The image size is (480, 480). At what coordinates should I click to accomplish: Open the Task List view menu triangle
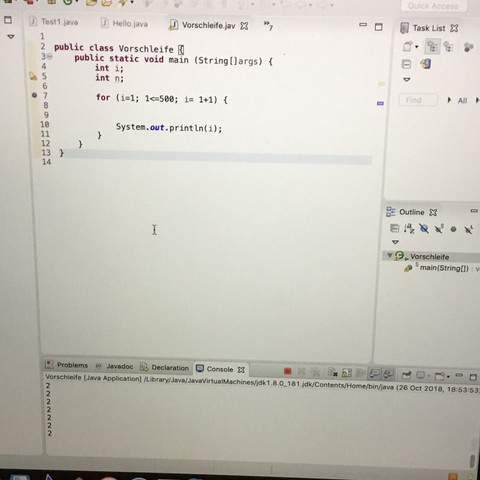pyautogui.click(x=407, y=80)
